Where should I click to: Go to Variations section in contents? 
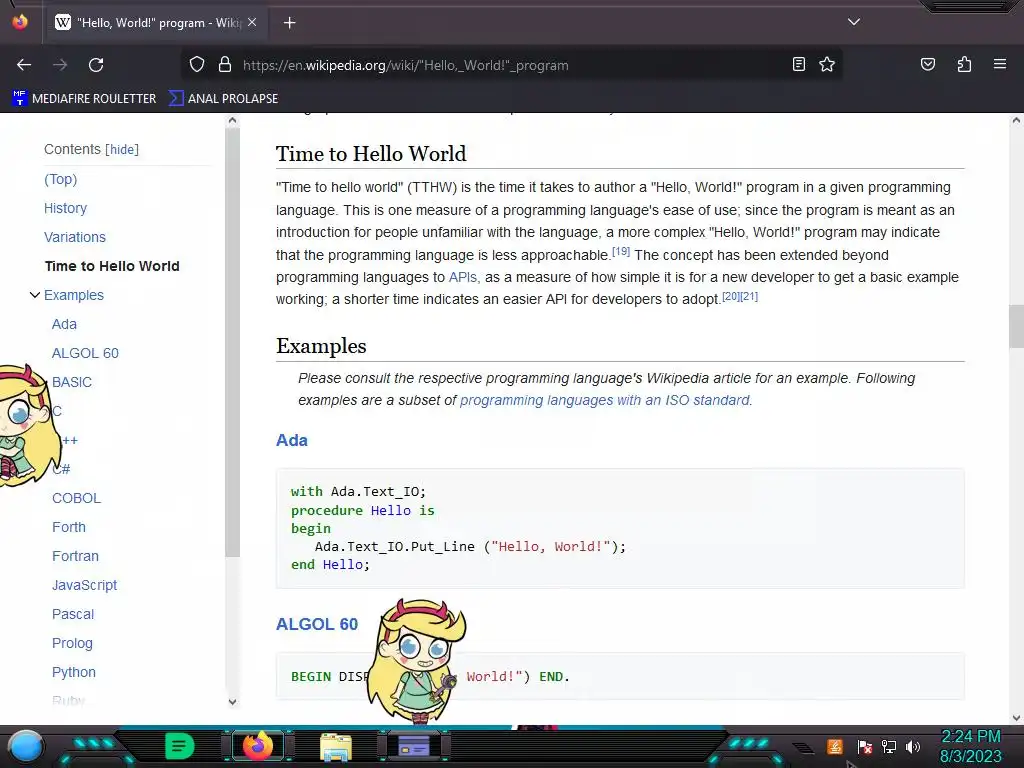[74, 237]
